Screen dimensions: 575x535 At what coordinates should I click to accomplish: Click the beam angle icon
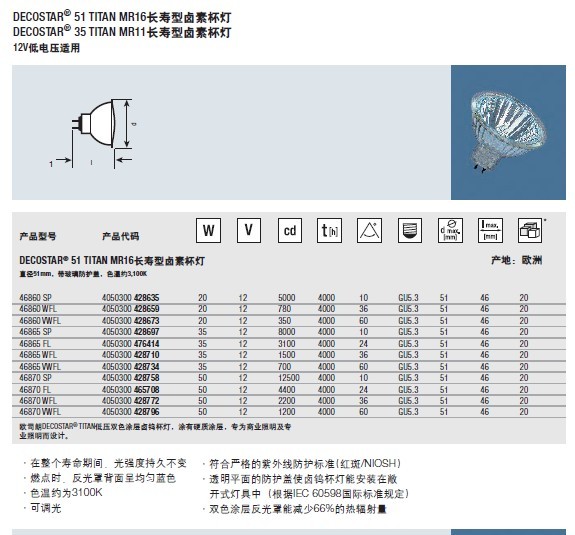coord(369,230)
